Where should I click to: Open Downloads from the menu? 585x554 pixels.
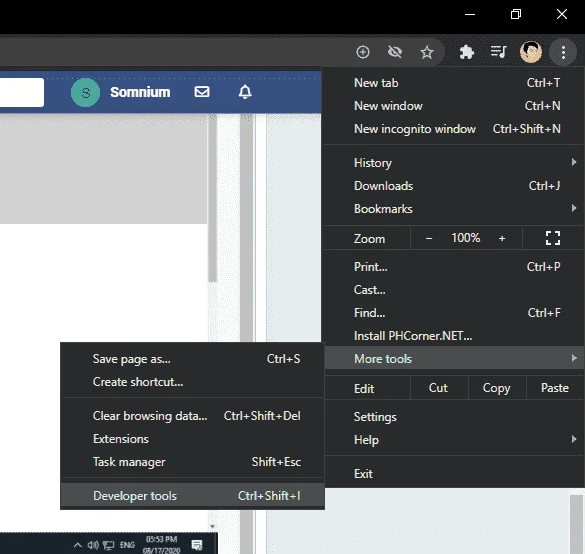coord(453,186)
